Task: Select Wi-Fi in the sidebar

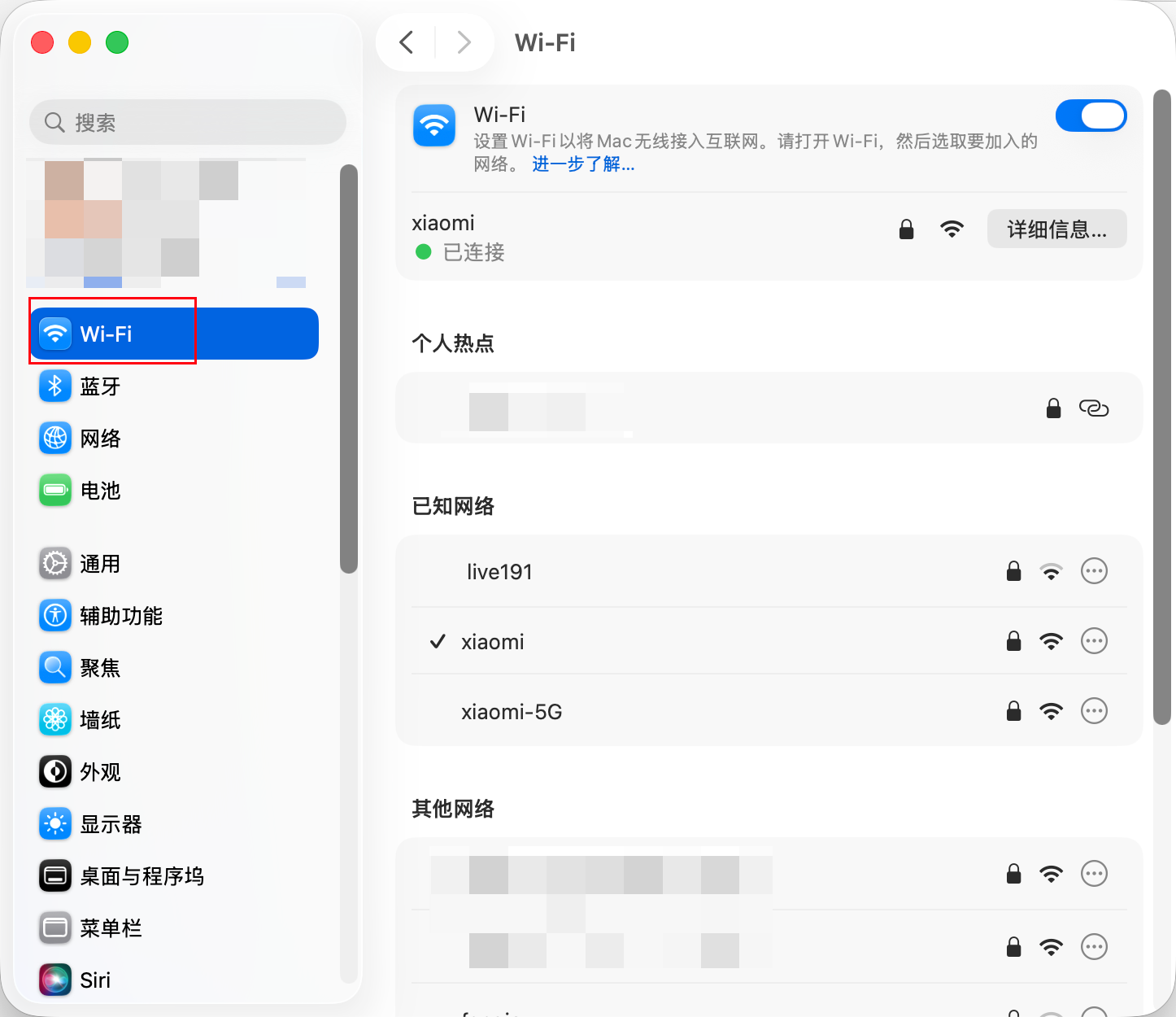Action: [x=174, y=334]
